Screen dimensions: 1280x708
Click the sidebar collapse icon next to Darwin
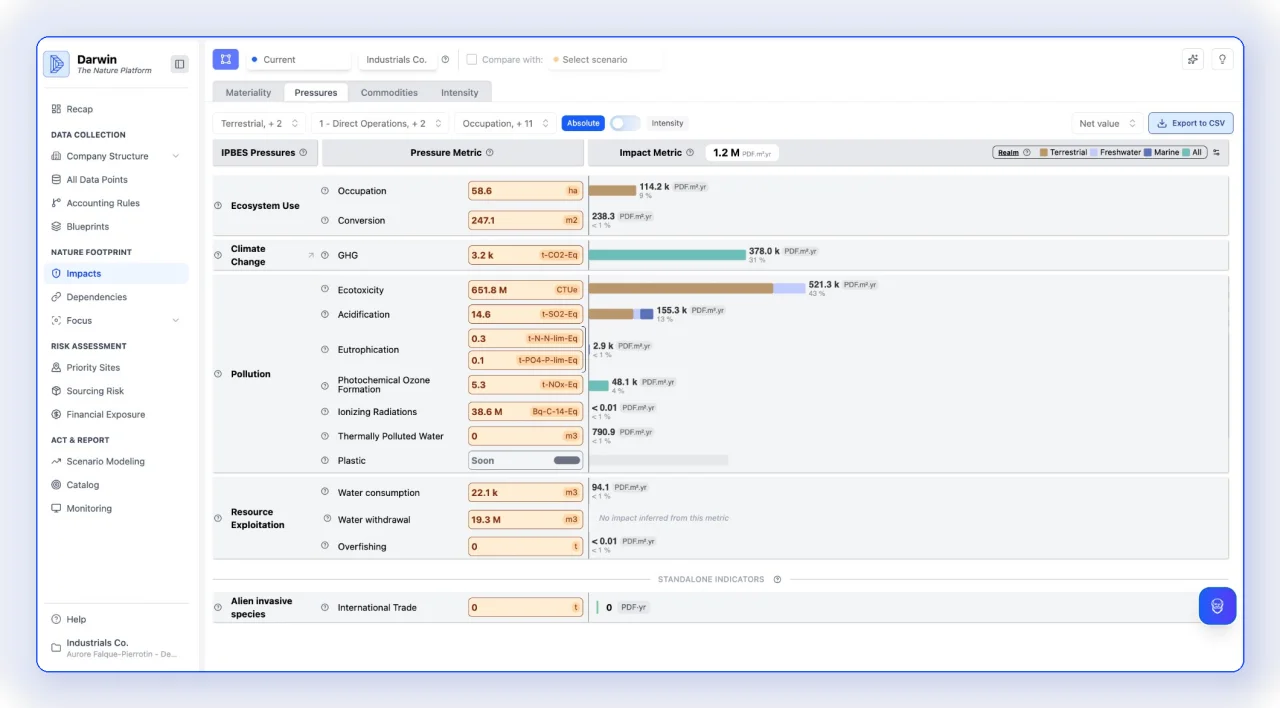(179, 63)
